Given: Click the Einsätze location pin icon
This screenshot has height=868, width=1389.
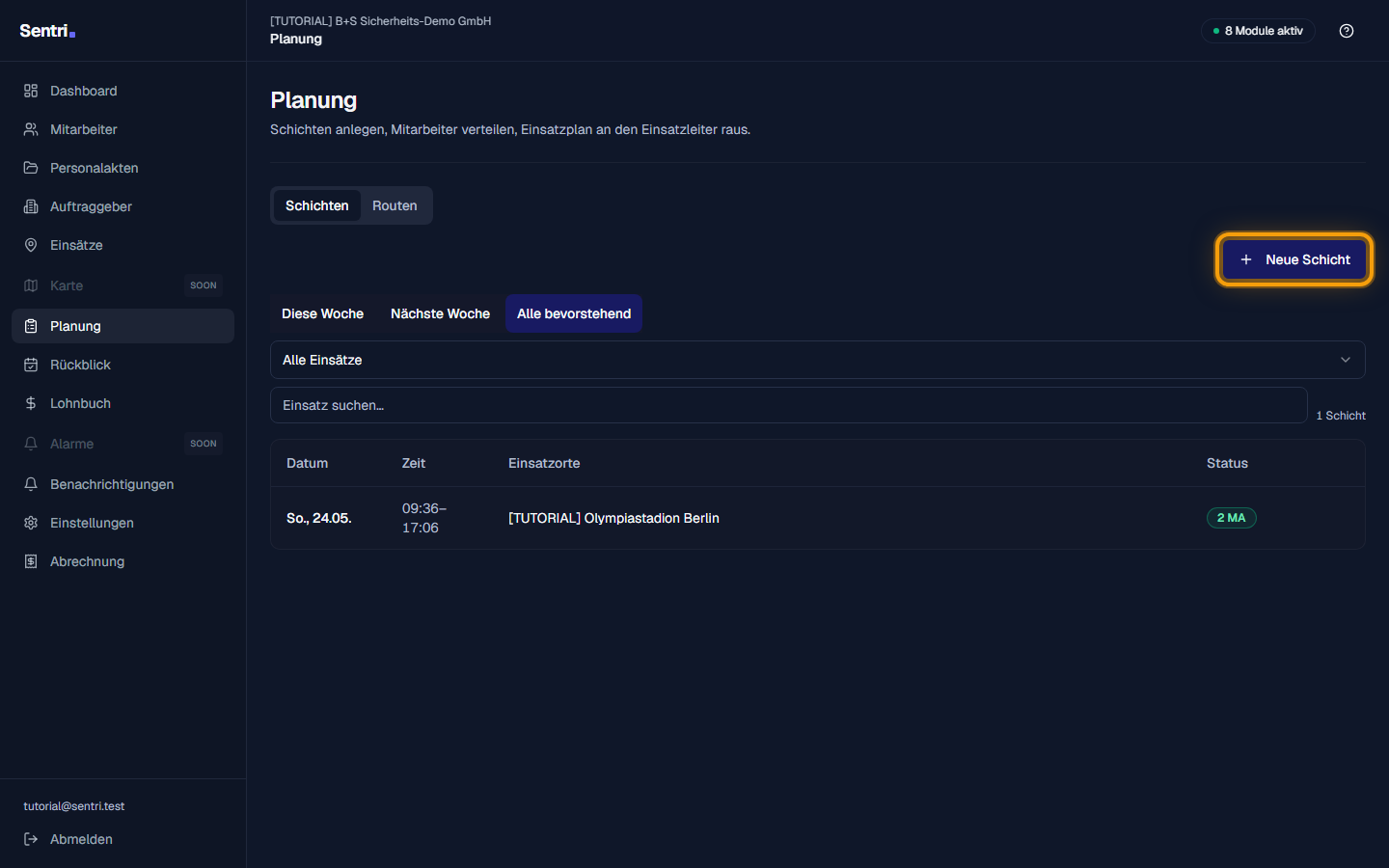Looking at the screenshot, I should click(x=31, y=245).
